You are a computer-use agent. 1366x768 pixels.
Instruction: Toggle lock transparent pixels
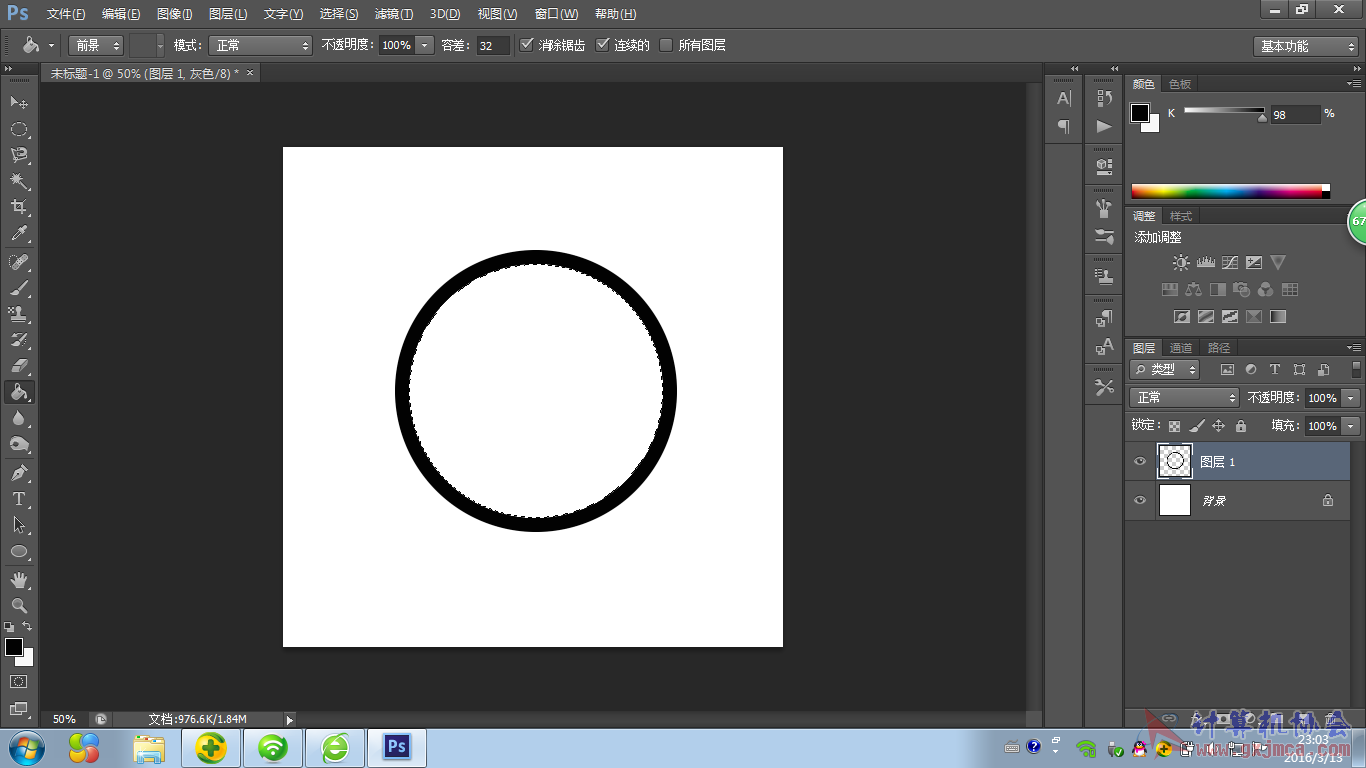pyautogui.click(x=1175, y=426)
